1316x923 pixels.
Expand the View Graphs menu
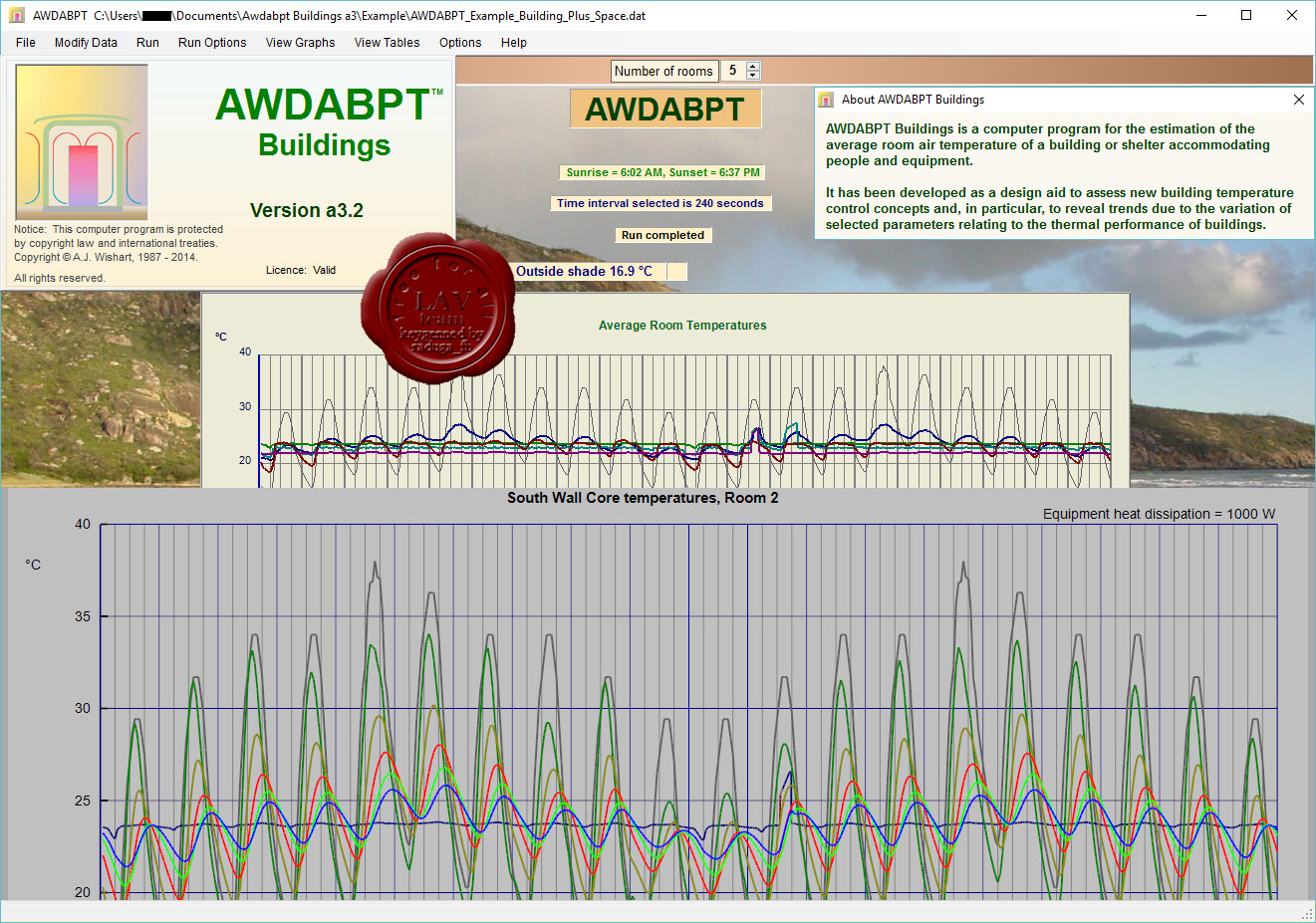pyautogui.click(x=300, y=43)
